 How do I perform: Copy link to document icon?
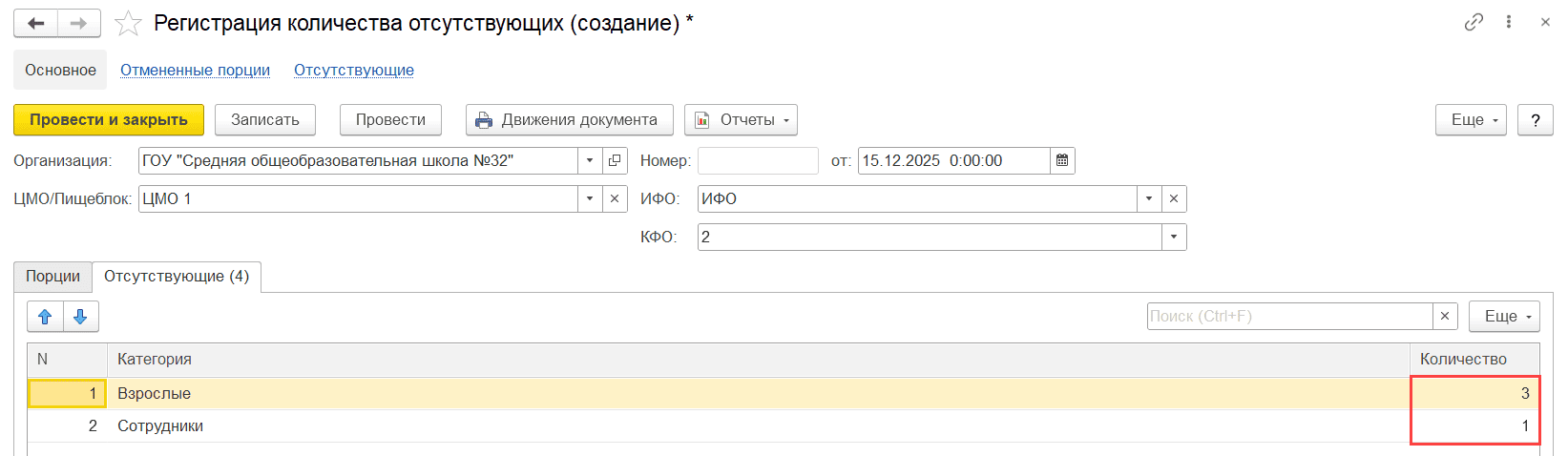pos(1474,22)
